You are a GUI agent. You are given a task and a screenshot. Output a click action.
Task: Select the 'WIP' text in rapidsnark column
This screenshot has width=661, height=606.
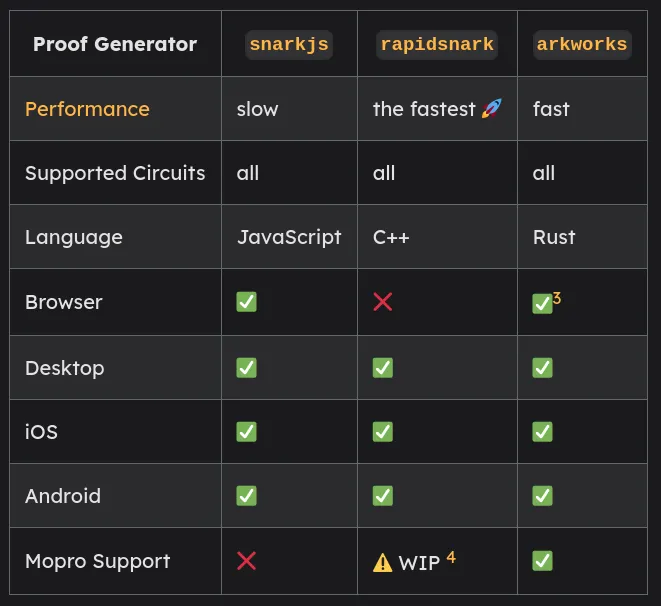[x=419, y=563]
